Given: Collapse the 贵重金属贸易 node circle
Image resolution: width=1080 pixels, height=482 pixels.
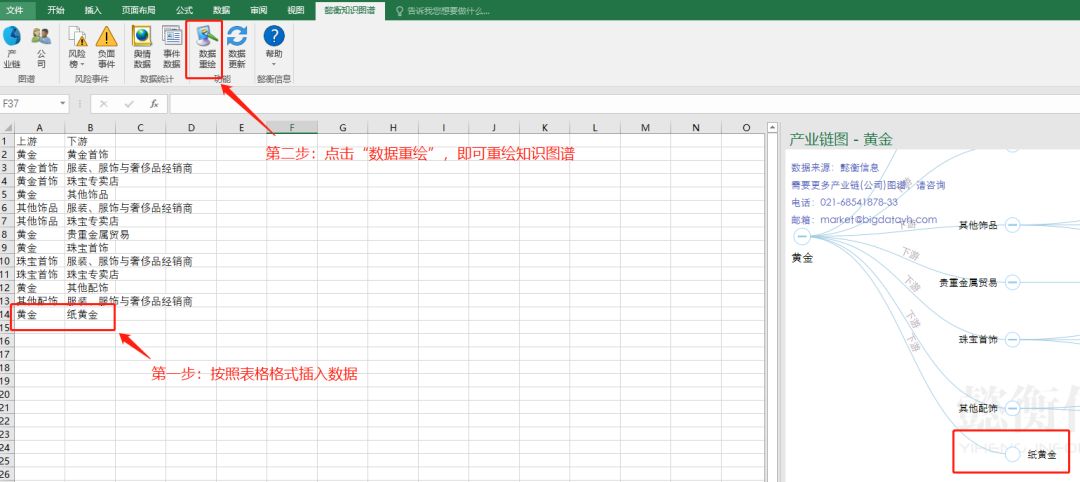Looking at the screenshot, I should point(1012,282).
